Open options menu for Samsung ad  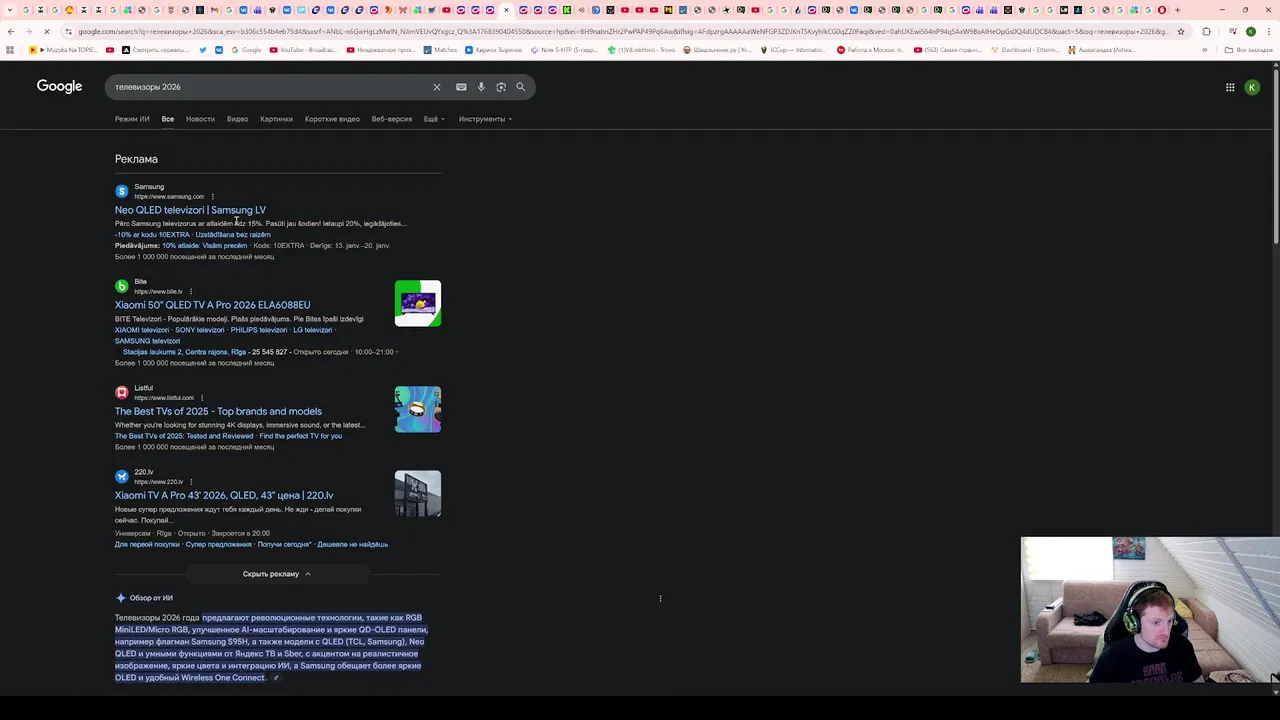(x=212, y=196)
